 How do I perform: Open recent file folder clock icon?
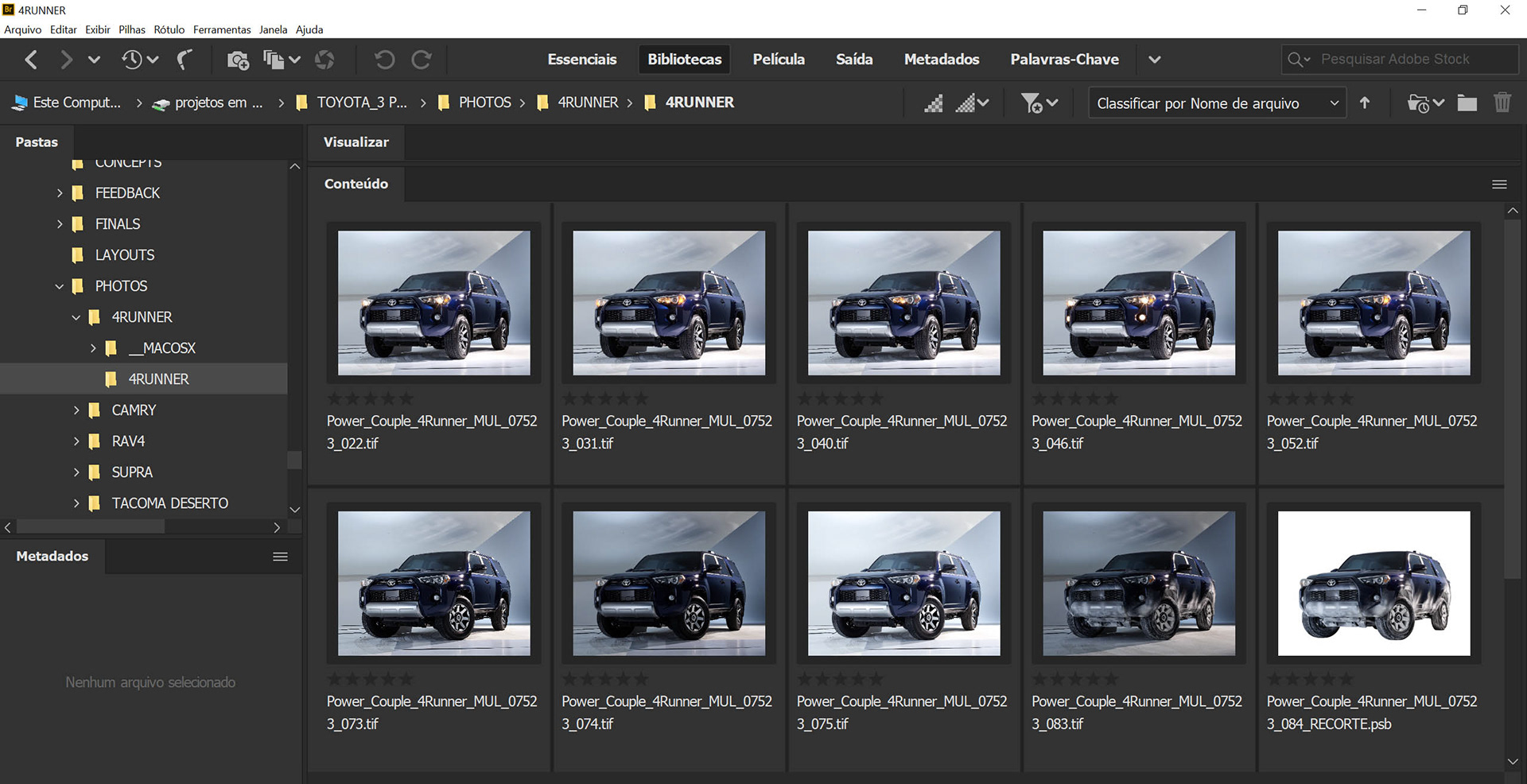tap(1425, 103)
